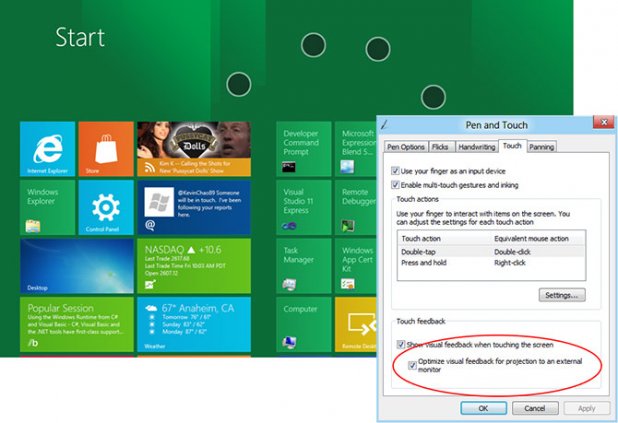The width and height of the screenshot is (618, 423).
Task: Open the NASDAQ stocks tile
Action: pyautogui.click(x=194, y=266)
